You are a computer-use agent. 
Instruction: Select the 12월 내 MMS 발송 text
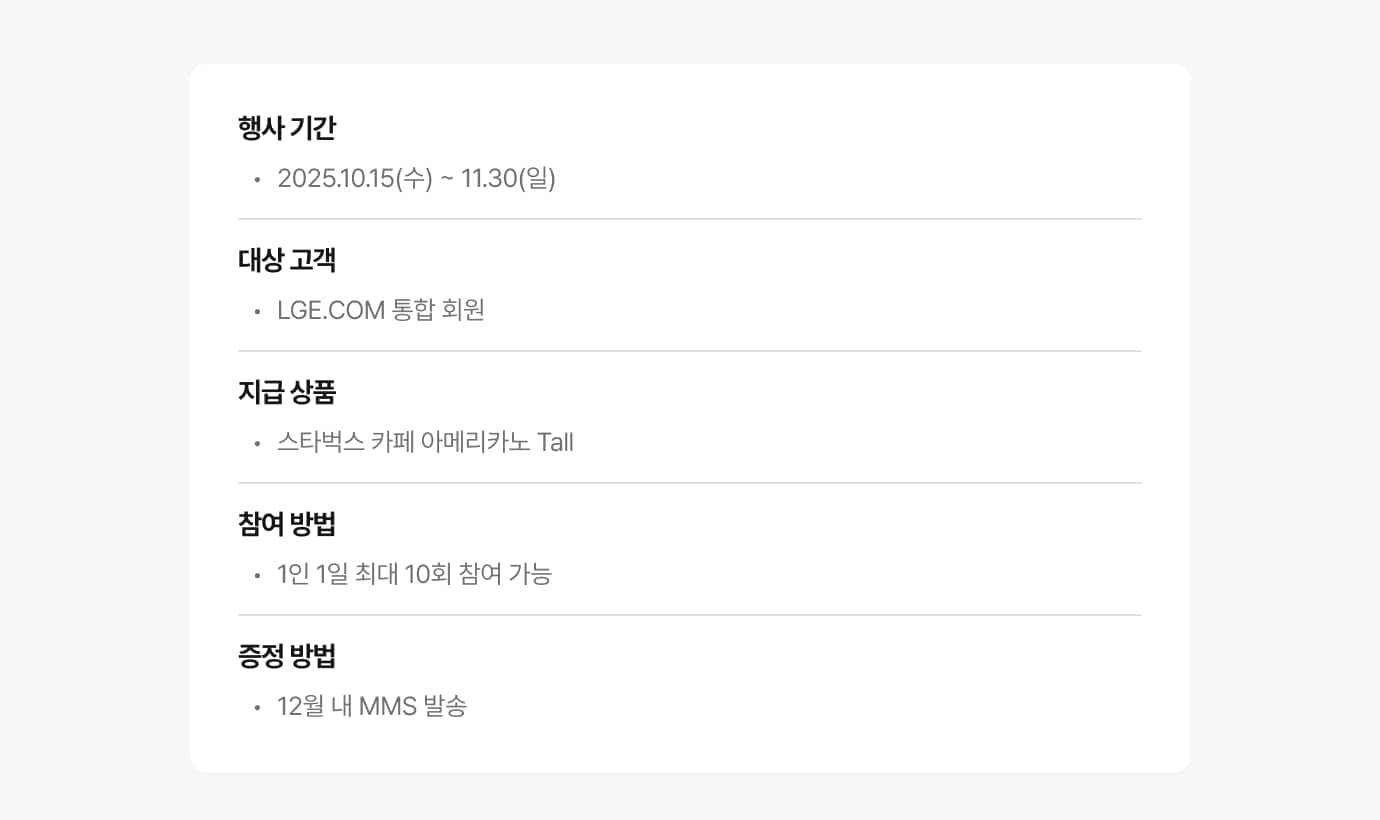click(x=372, y=707)
